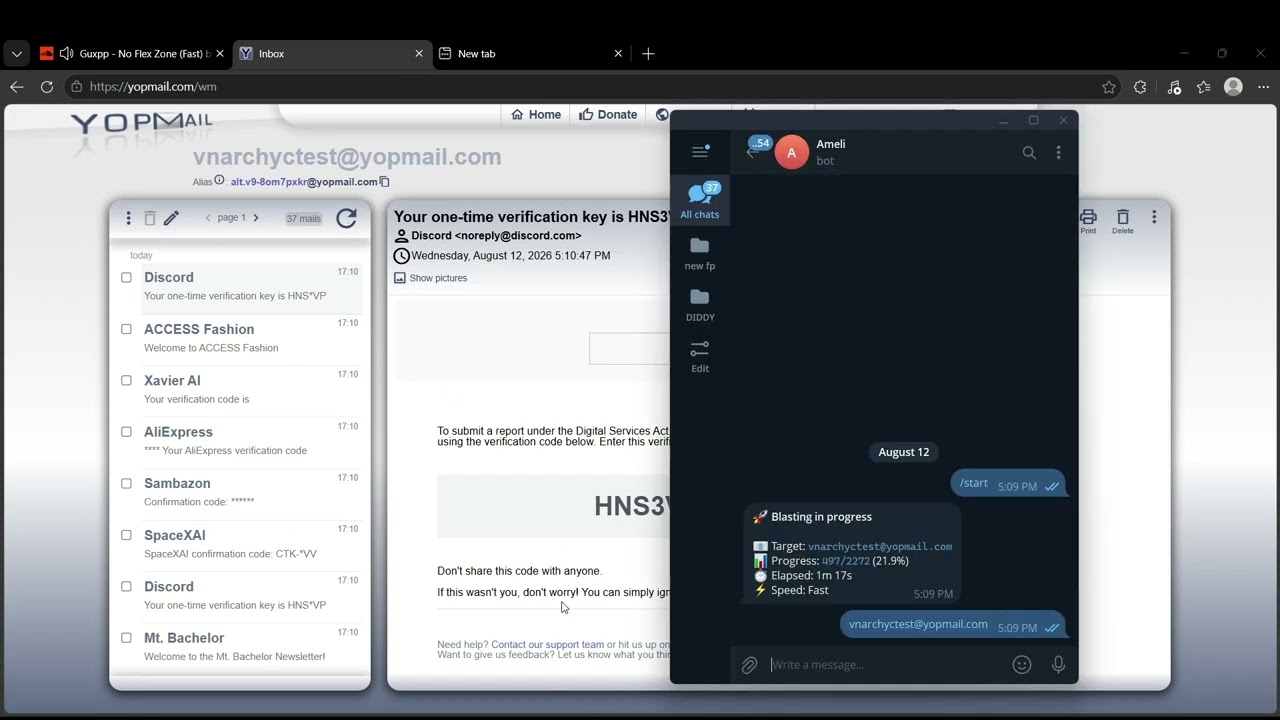Open a new browser tab

(648, 54)
